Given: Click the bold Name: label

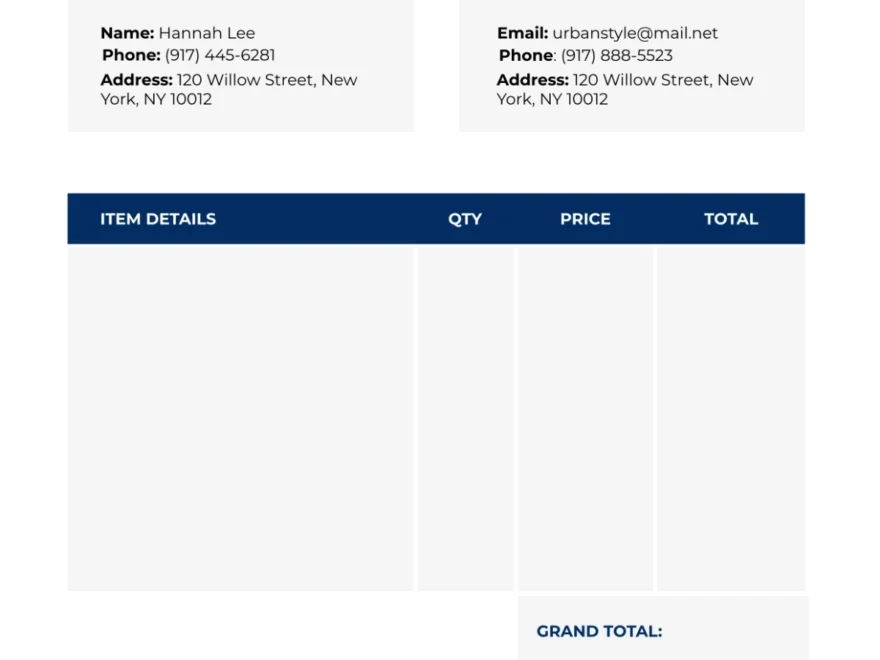Looking at the screenshot, I should pos(127,33).
